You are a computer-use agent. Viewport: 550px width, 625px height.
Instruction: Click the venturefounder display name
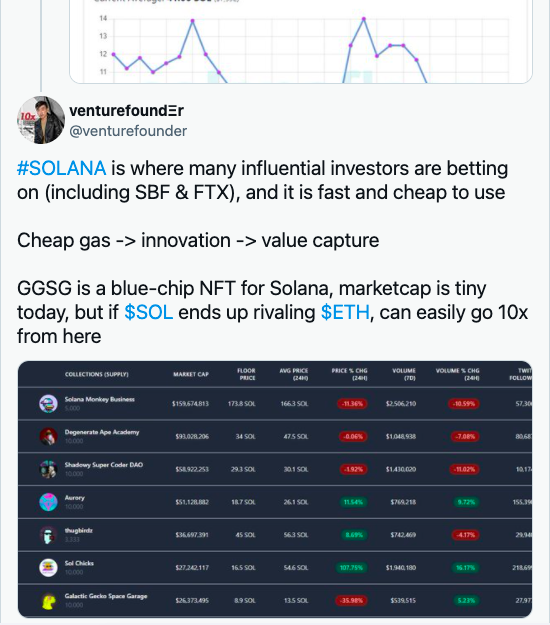pyautogui.click(x=126, y=111)
